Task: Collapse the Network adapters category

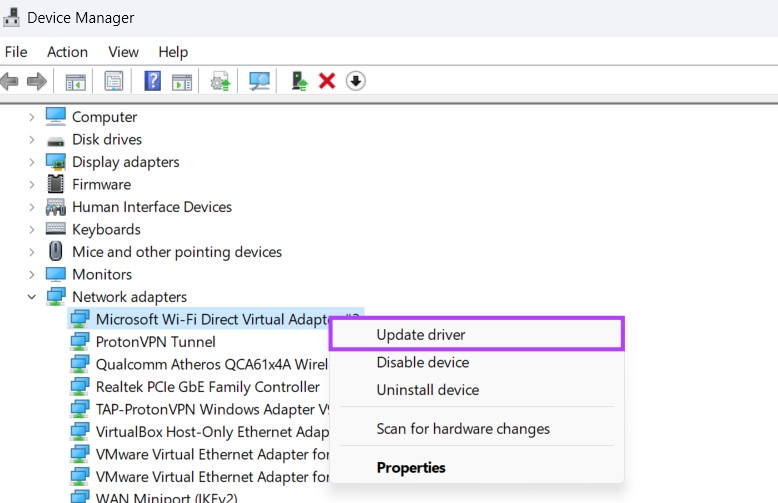Action: point(32,297)
